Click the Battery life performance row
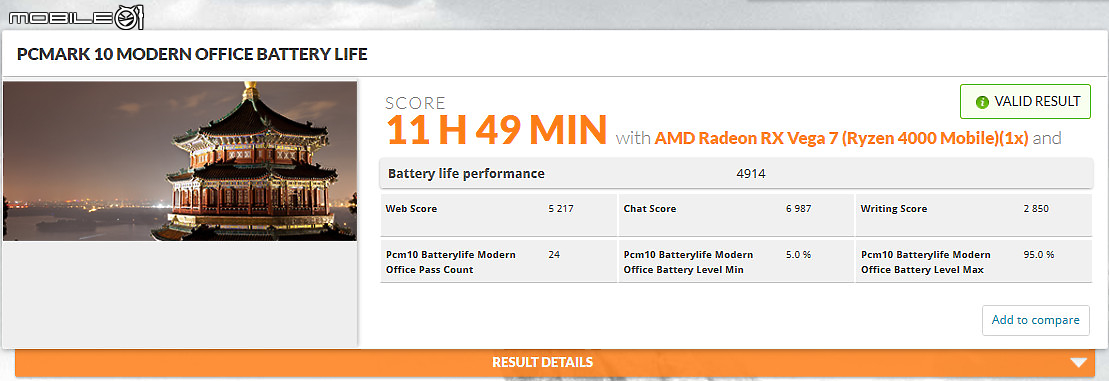The height and width of the screenshot is (381, 1109). click(x=736, y=174)
